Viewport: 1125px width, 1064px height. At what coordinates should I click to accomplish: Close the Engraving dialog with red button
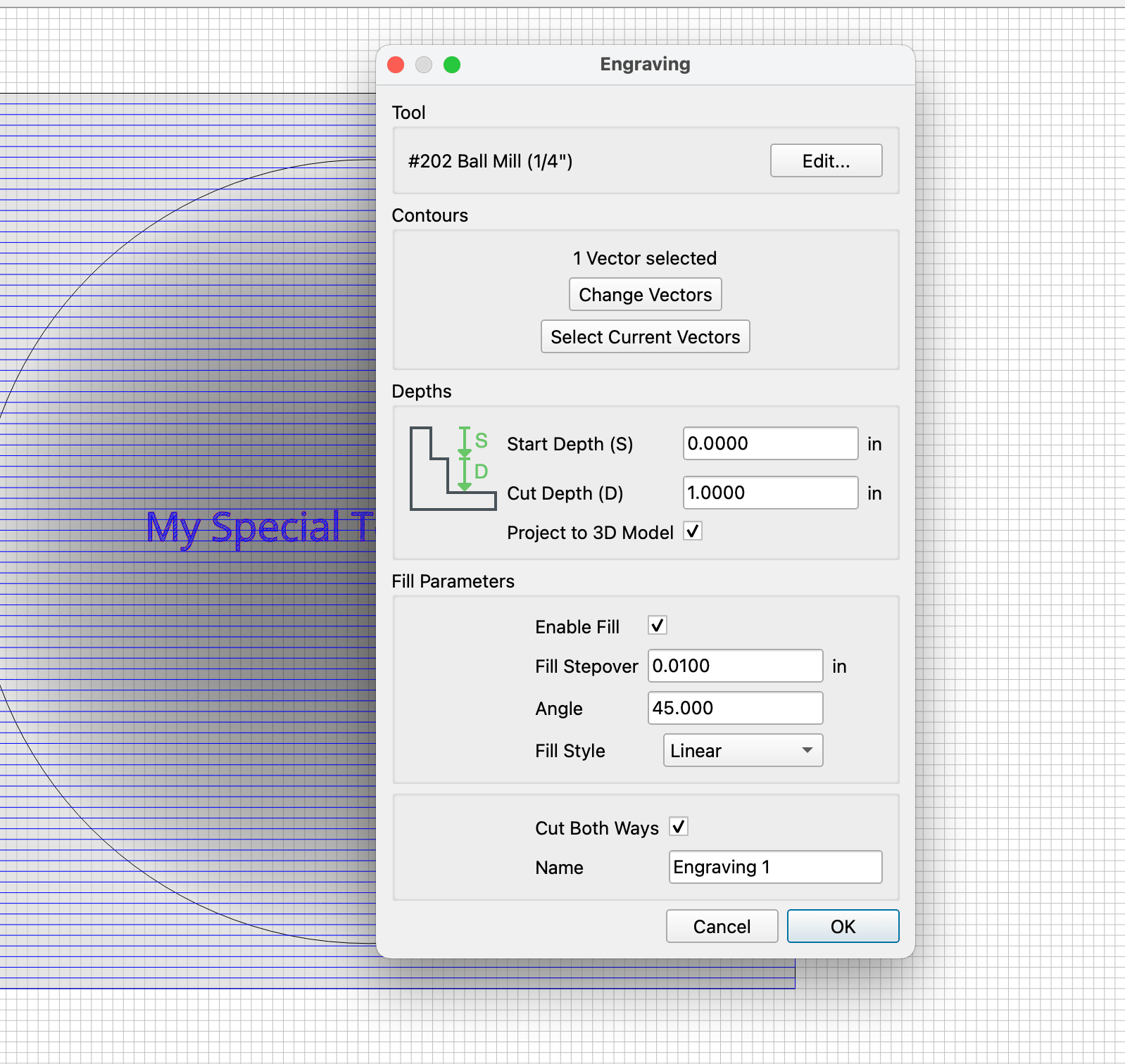pos(396,65)
